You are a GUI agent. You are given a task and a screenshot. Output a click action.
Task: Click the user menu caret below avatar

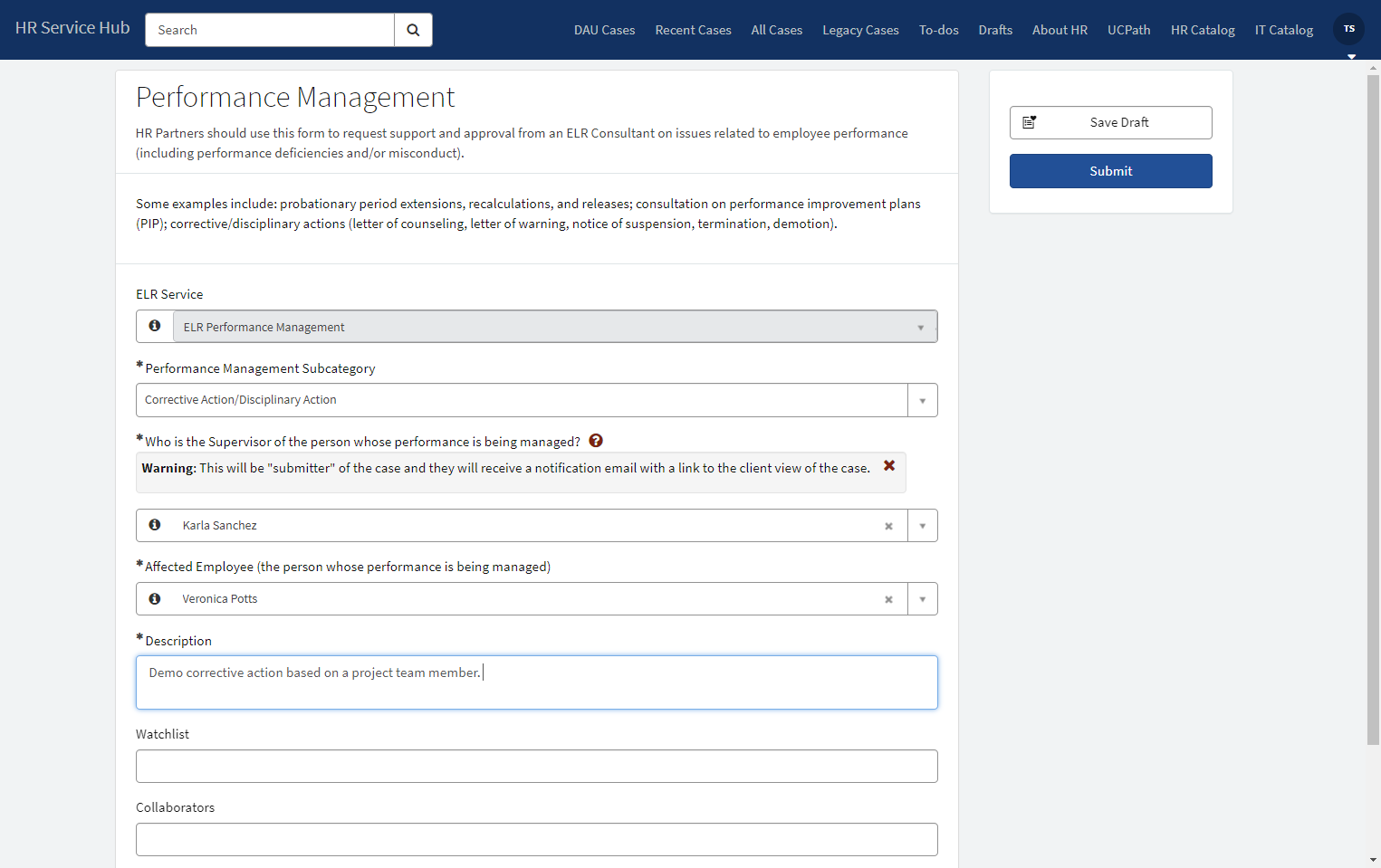click(1351, 56)
